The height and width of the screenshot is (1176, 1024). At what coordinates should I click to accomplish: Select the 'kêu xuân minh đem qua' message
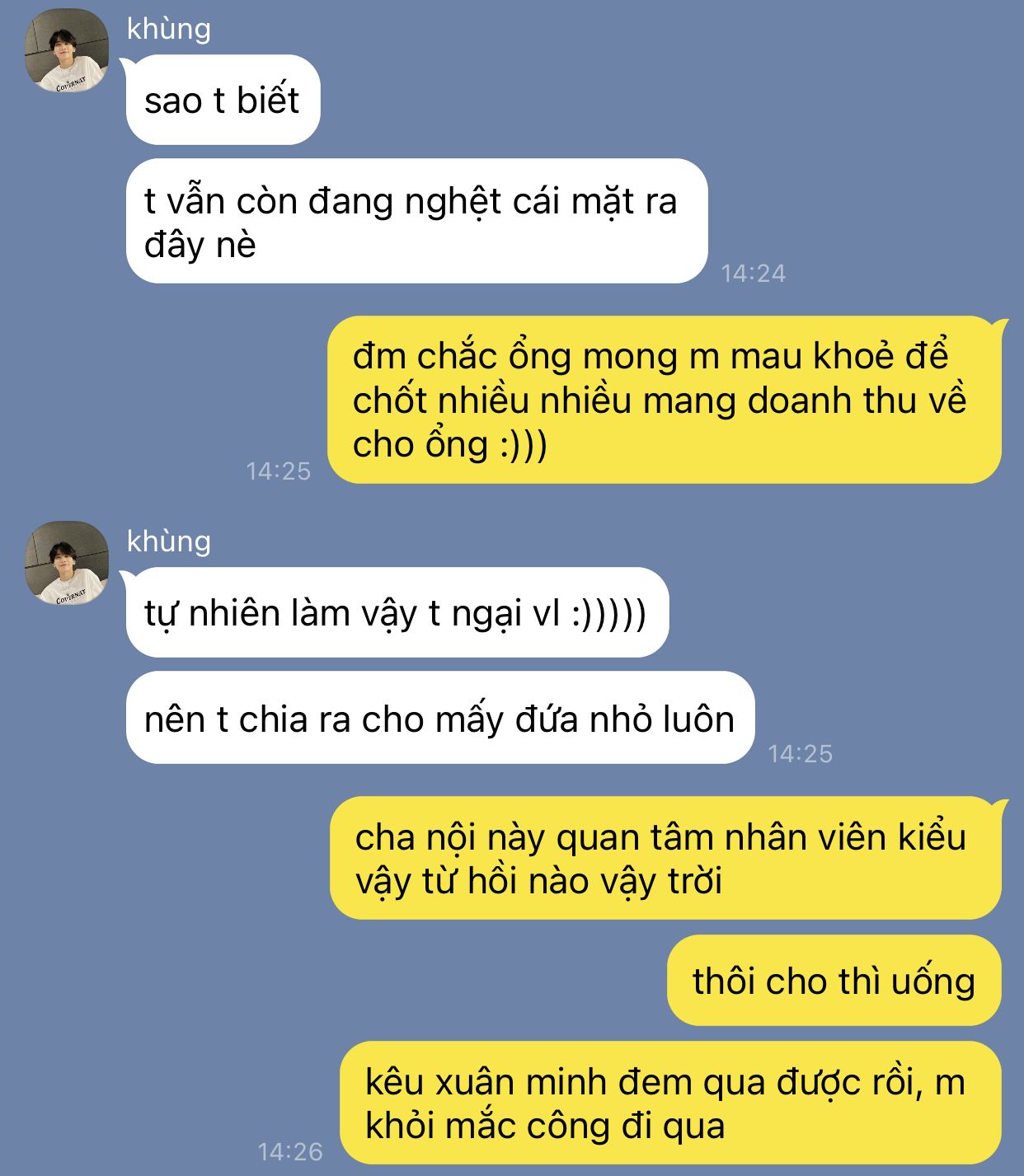670,1103
